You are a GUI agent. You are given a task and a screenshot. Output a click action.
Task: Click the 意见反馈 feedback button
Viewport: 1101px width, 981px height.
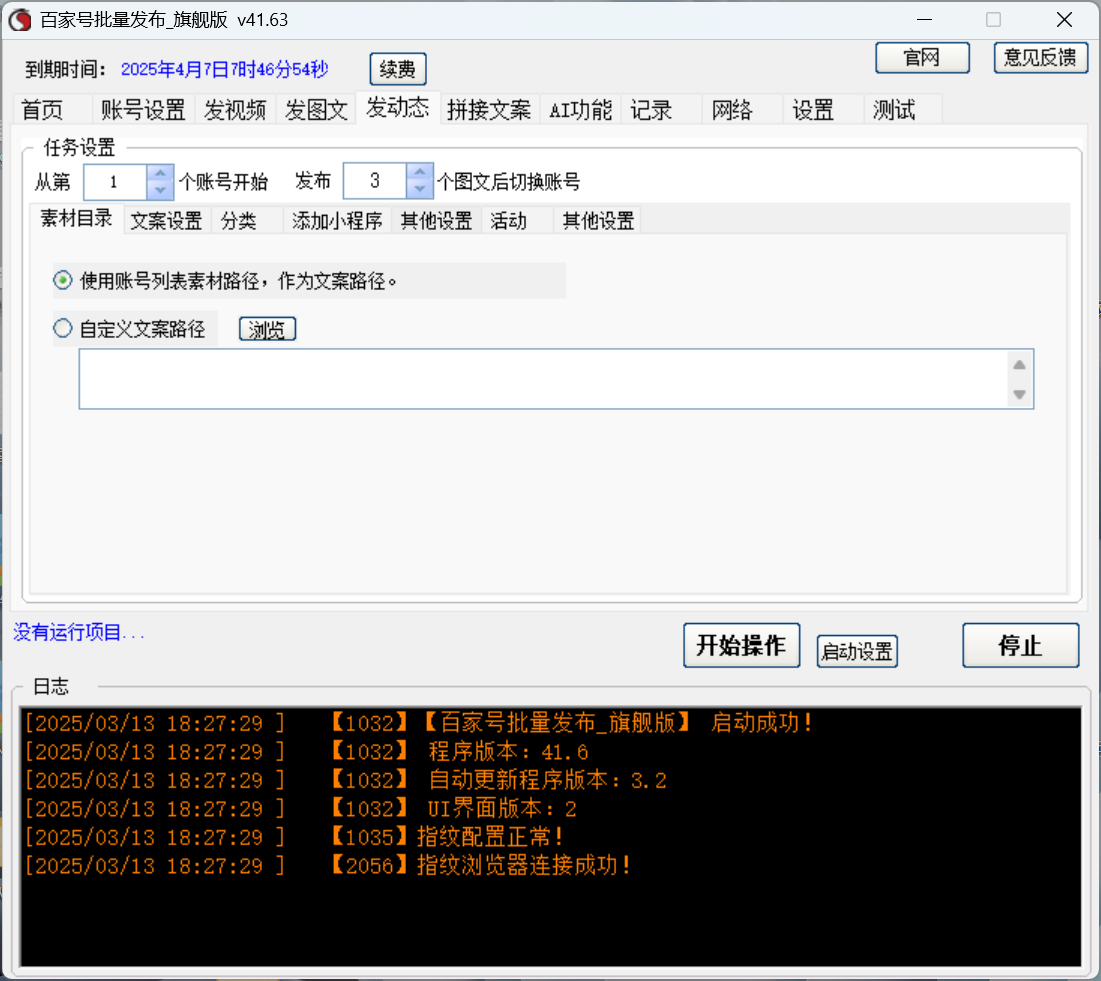click(x=1040, y=58)
